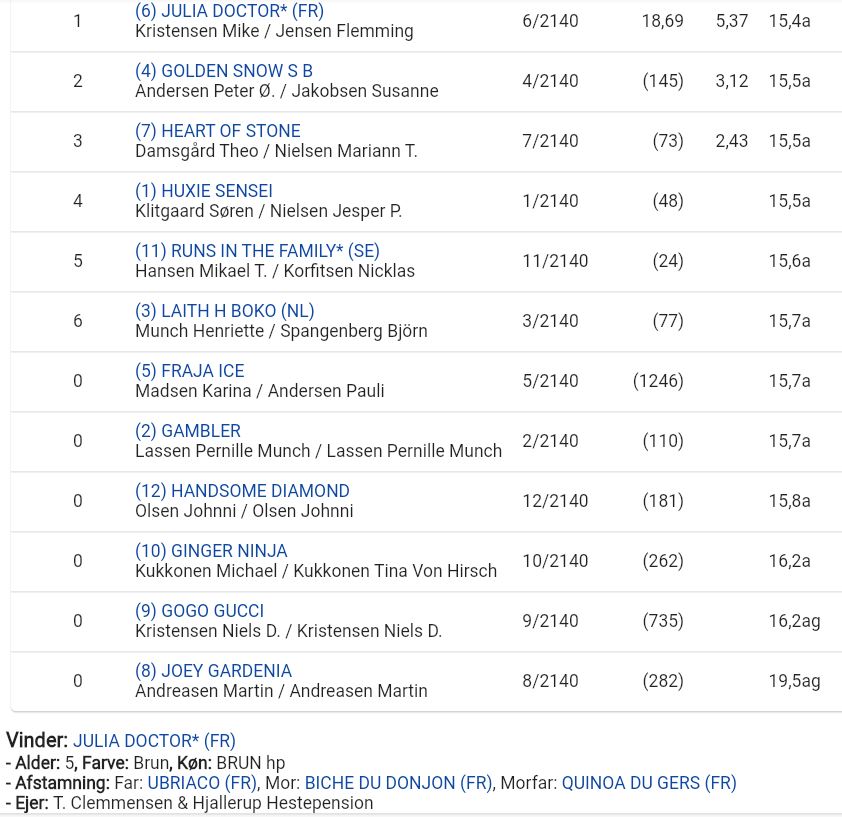Viewport: 842px width, 817px height.
Task: Click the 18,69 odds value in row 1
Action: tap(663, 21)
